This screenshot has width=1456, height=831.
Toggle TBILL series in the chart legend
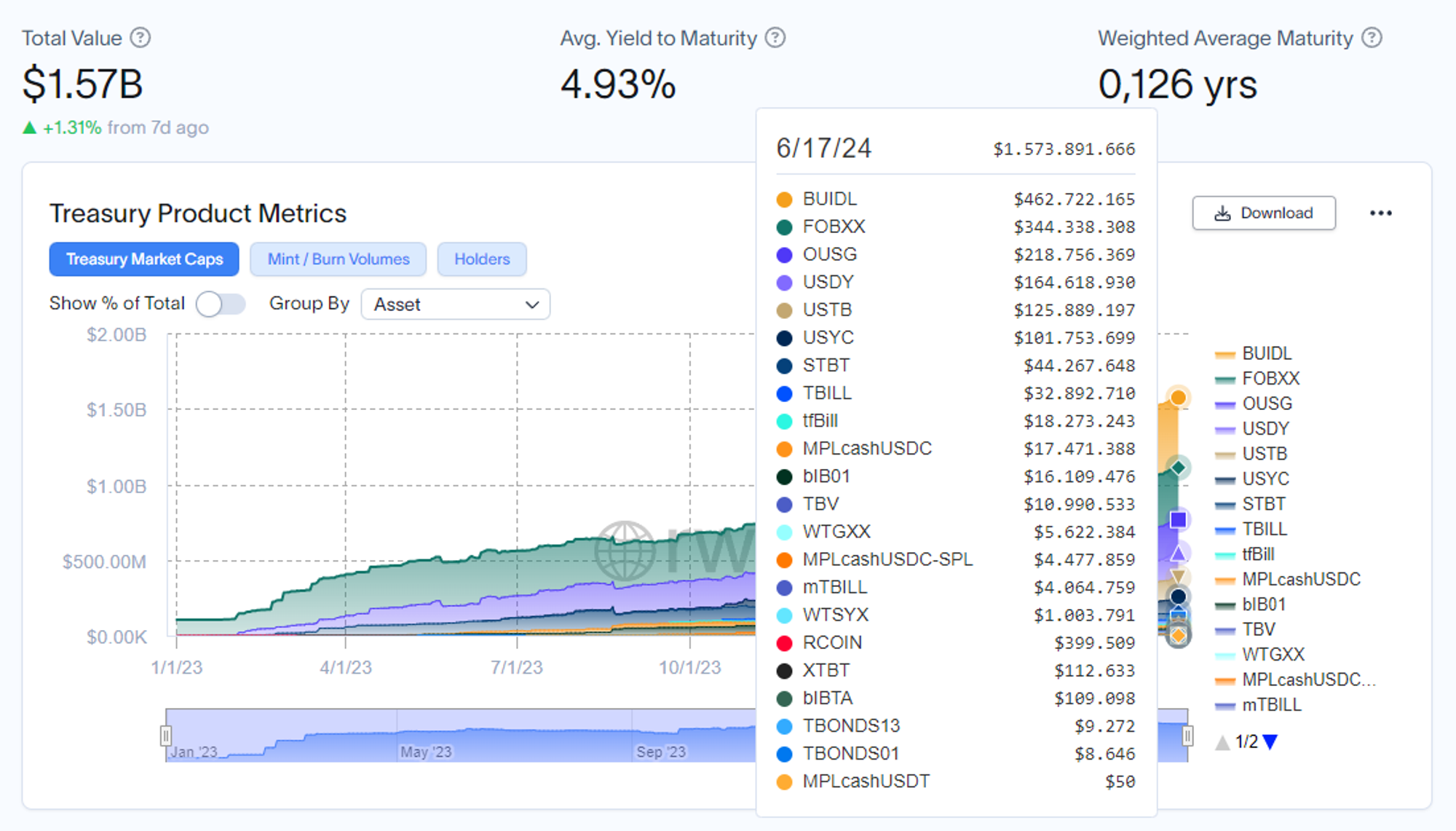tap(1251, 529)
